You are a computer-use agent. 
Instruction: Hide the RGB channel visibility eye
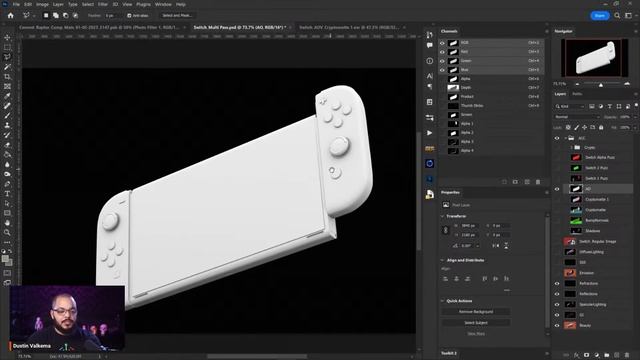click(x=442, y=43)
